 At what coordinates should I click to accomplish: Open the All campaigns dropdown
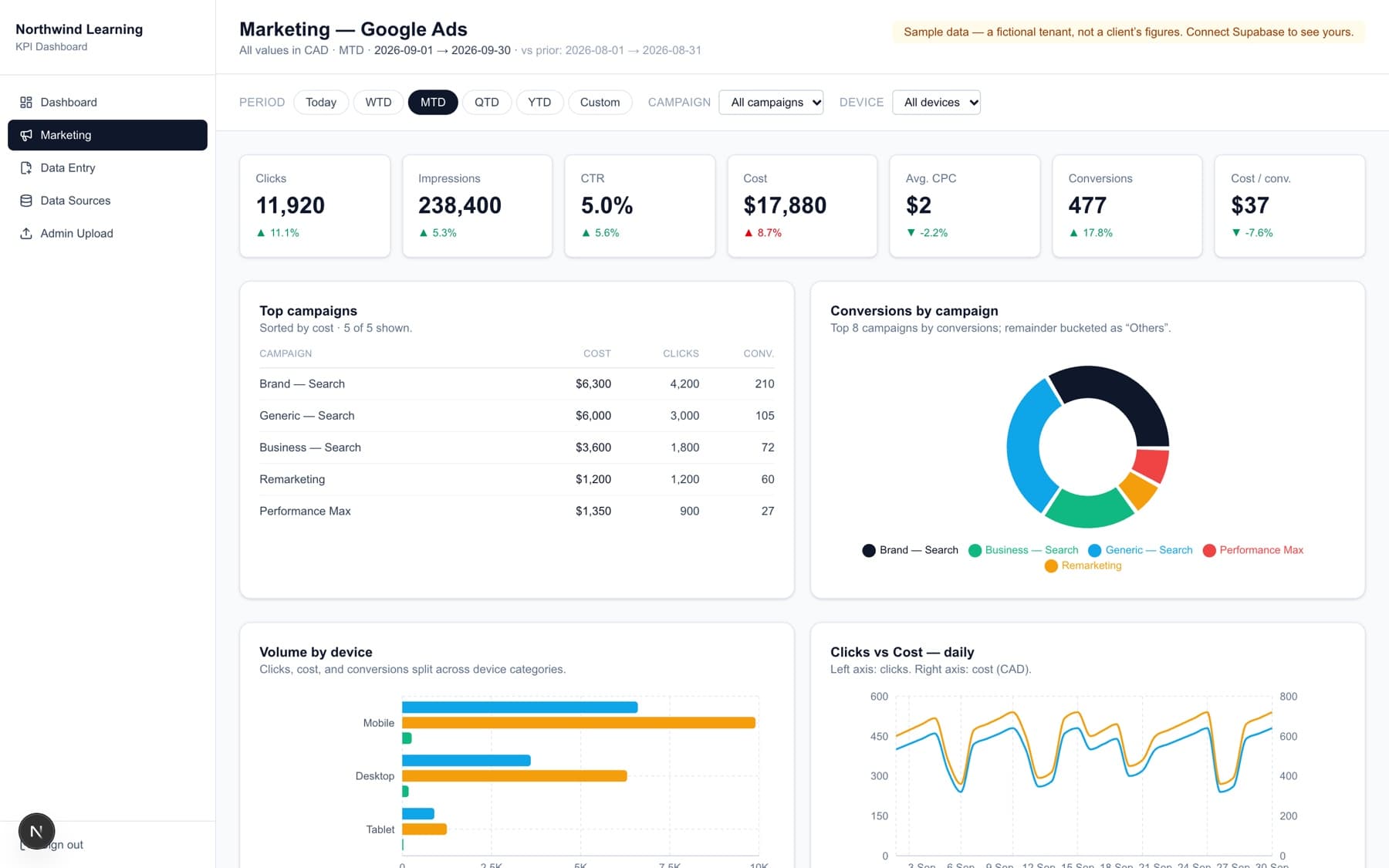click(771, 103)
